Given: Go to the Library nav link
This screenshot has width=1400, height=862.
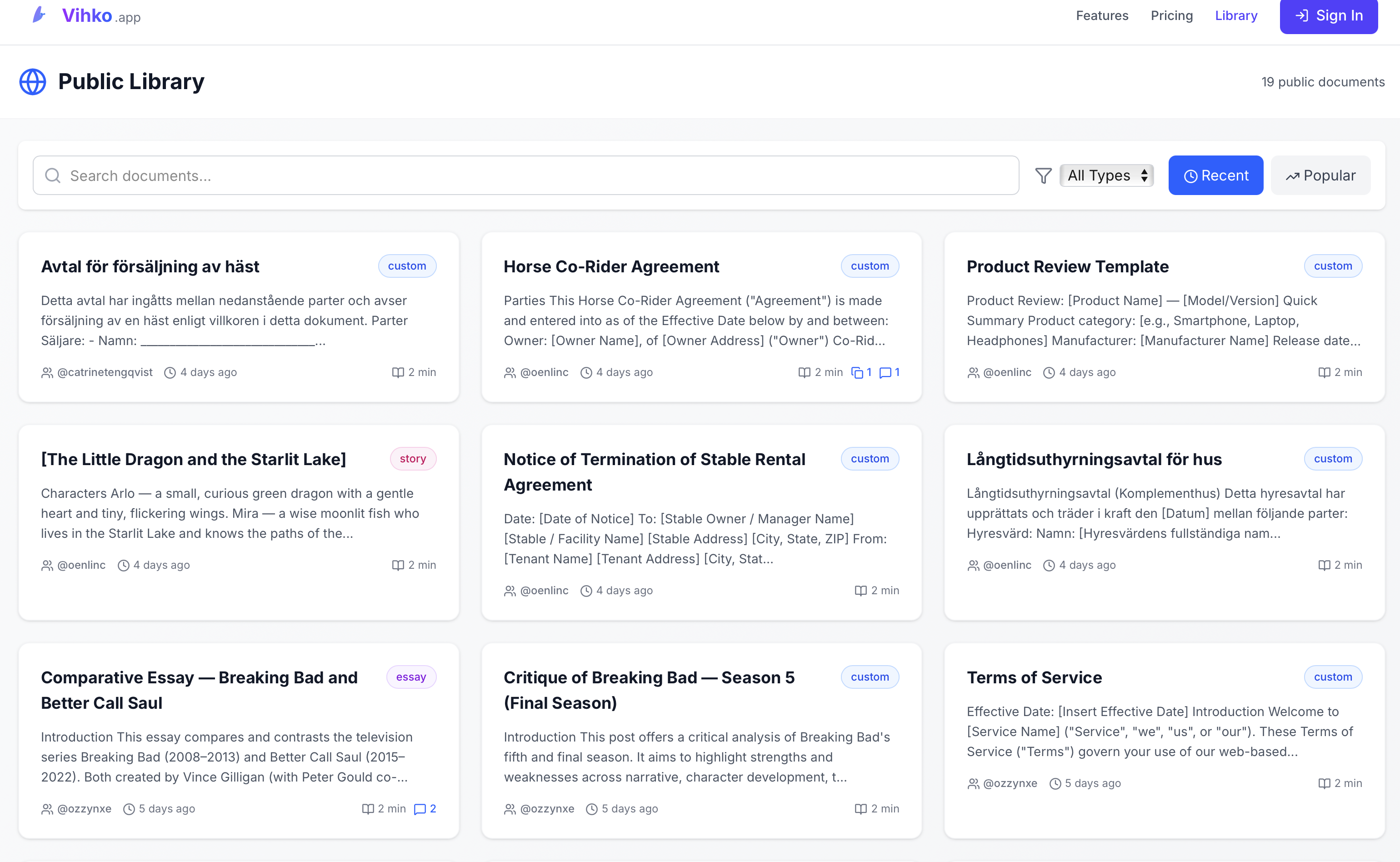Looking at the screenshot, I should point(1236,15).
